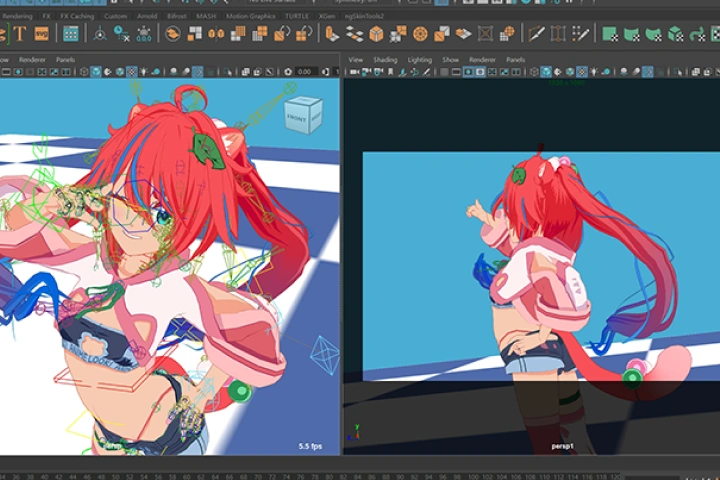720x480 pixels.
Task: Click the first green square checker shelf icon
Action: 610,34
